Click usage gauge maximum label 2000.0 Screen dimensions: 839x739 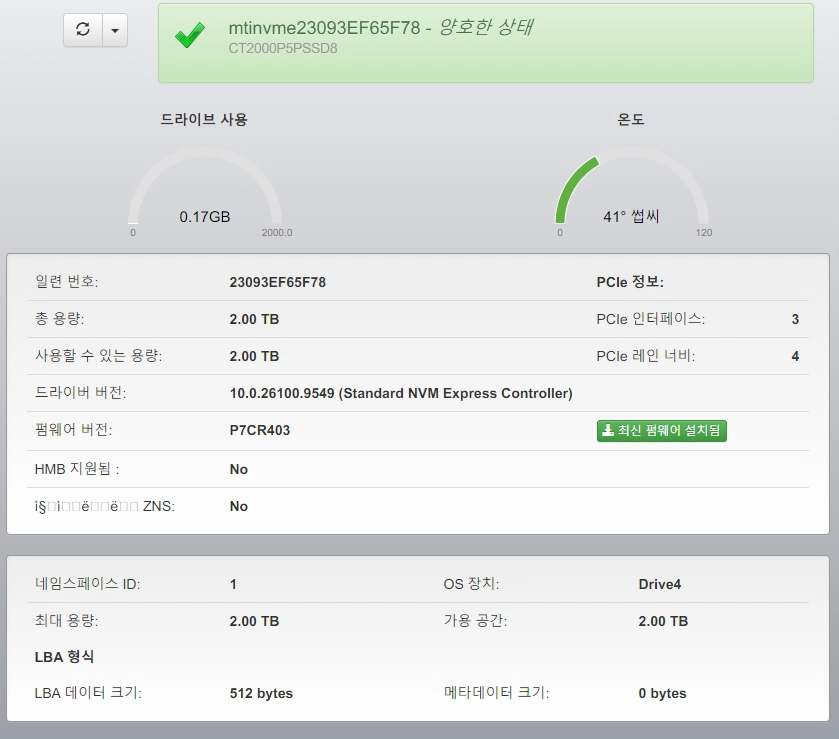pyautogui.click(x=277, y=233)
